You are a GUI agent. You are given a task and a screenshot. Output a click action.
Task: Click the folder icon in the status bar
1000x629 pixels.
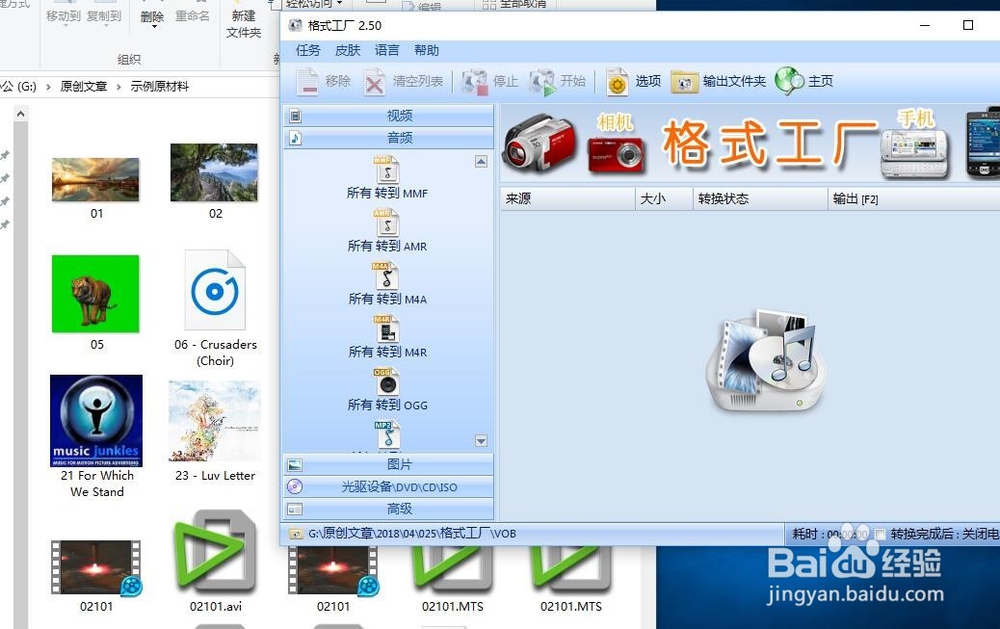pos(295,533)
